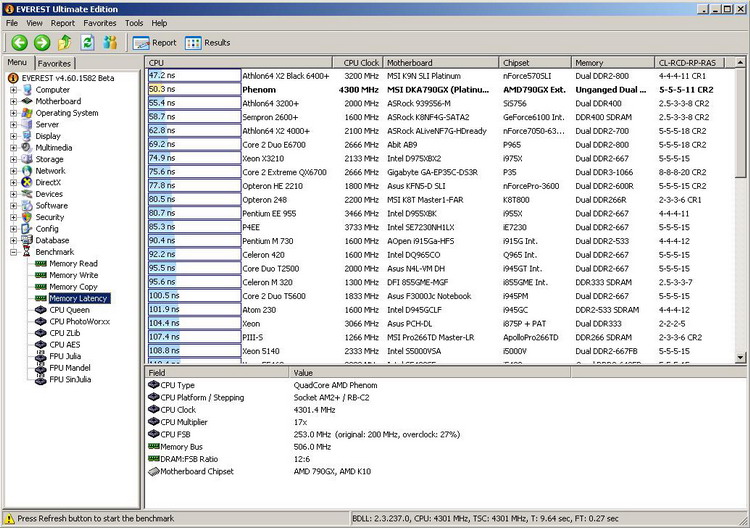750x528 pixels.
Task: Open the Report wizard button
Action: [154, 43]
